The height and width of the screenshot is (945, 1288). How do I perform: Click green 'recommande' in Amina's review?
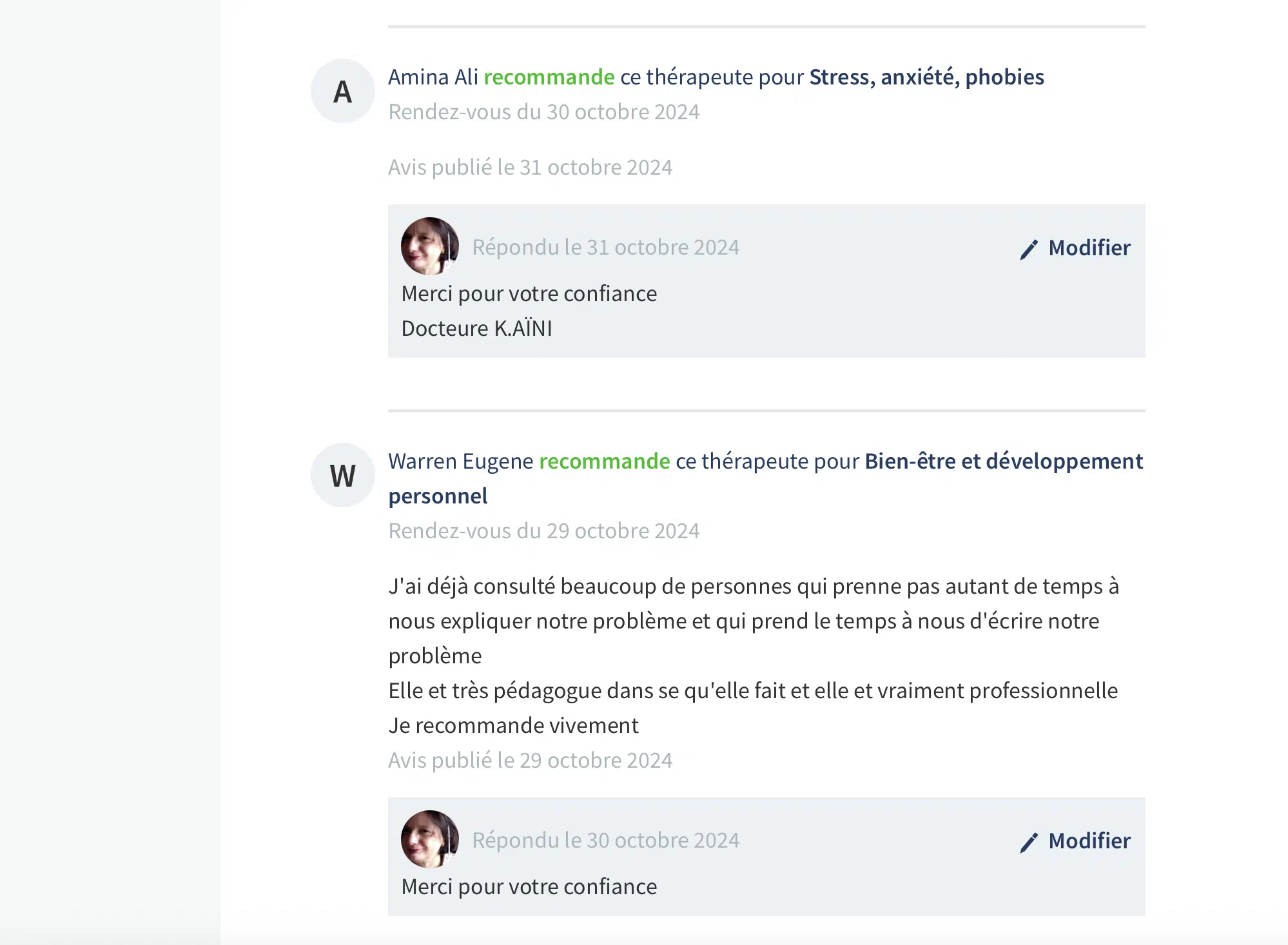[549, 77]
